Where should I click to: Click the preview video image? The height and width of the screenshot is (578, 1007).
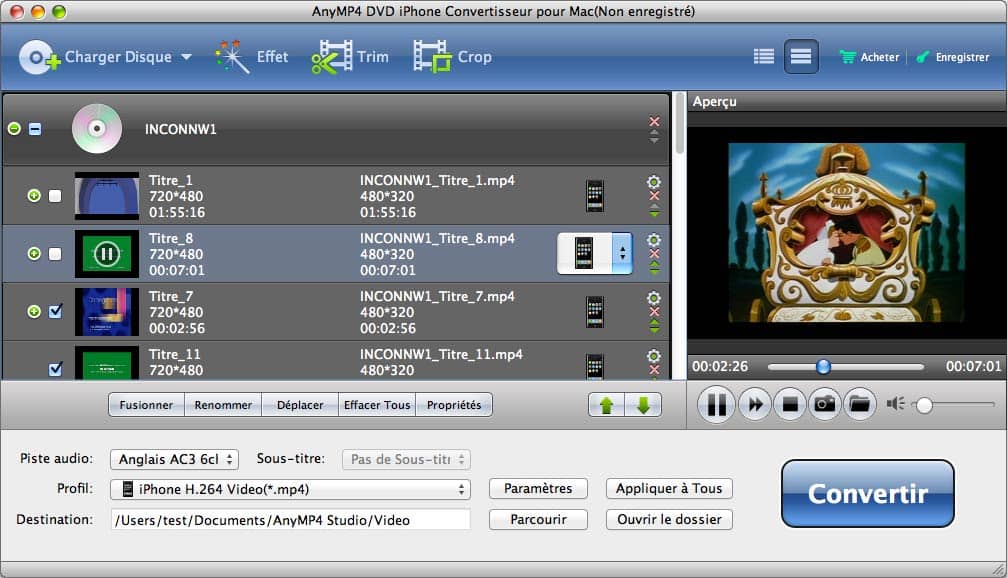tap(846, 232)
